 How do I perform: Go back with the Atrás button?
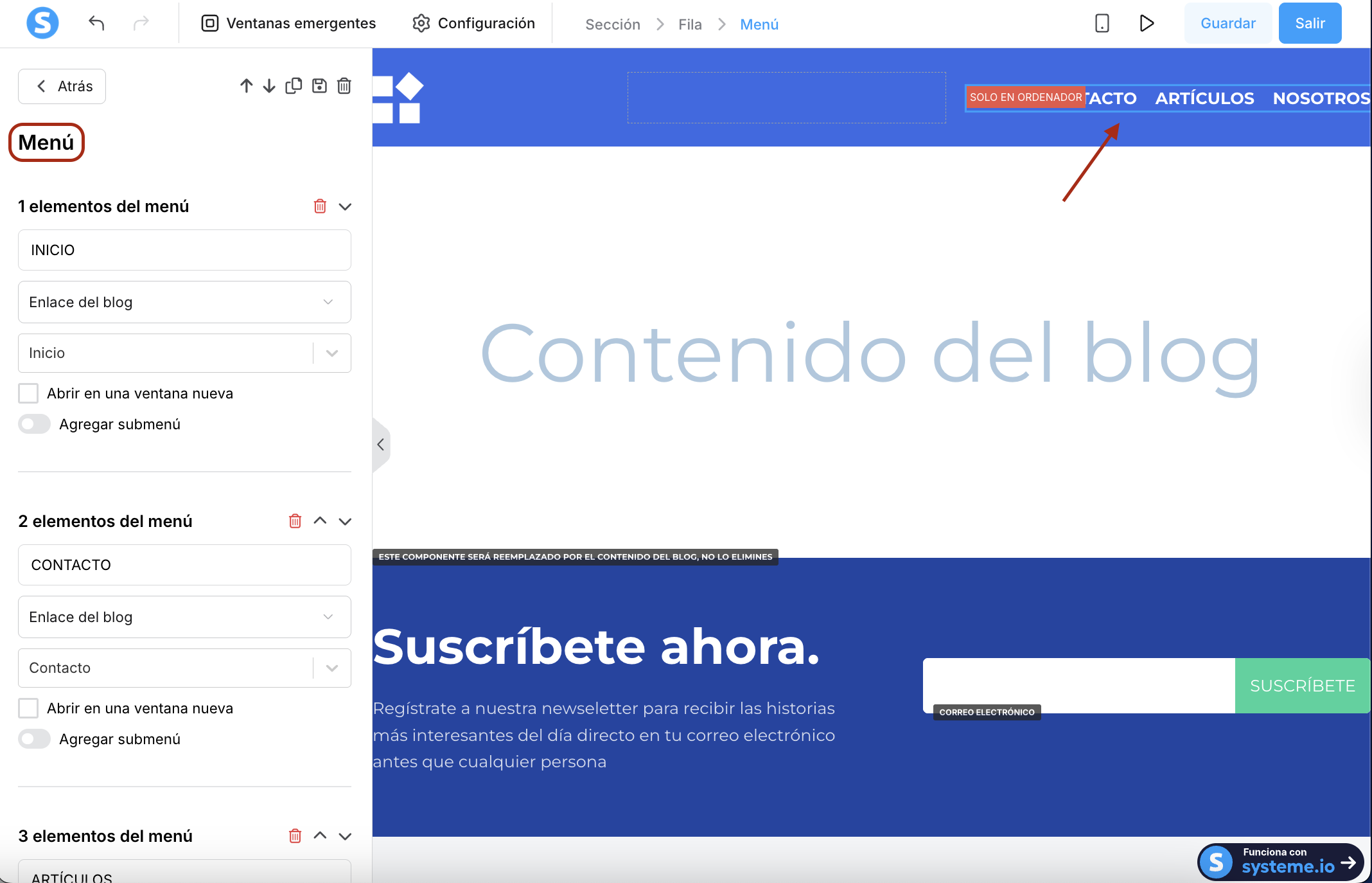coord(62,86)
